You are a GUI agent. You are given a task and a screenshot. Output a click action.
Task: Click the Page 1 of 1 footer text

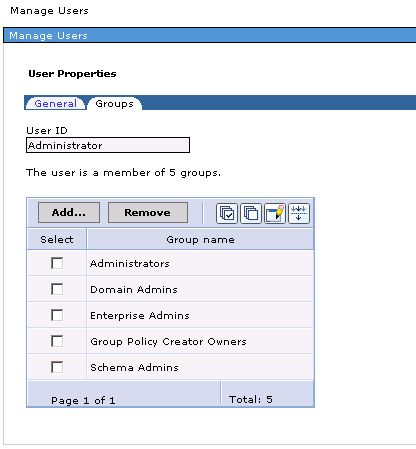click(x=83, y=400)
